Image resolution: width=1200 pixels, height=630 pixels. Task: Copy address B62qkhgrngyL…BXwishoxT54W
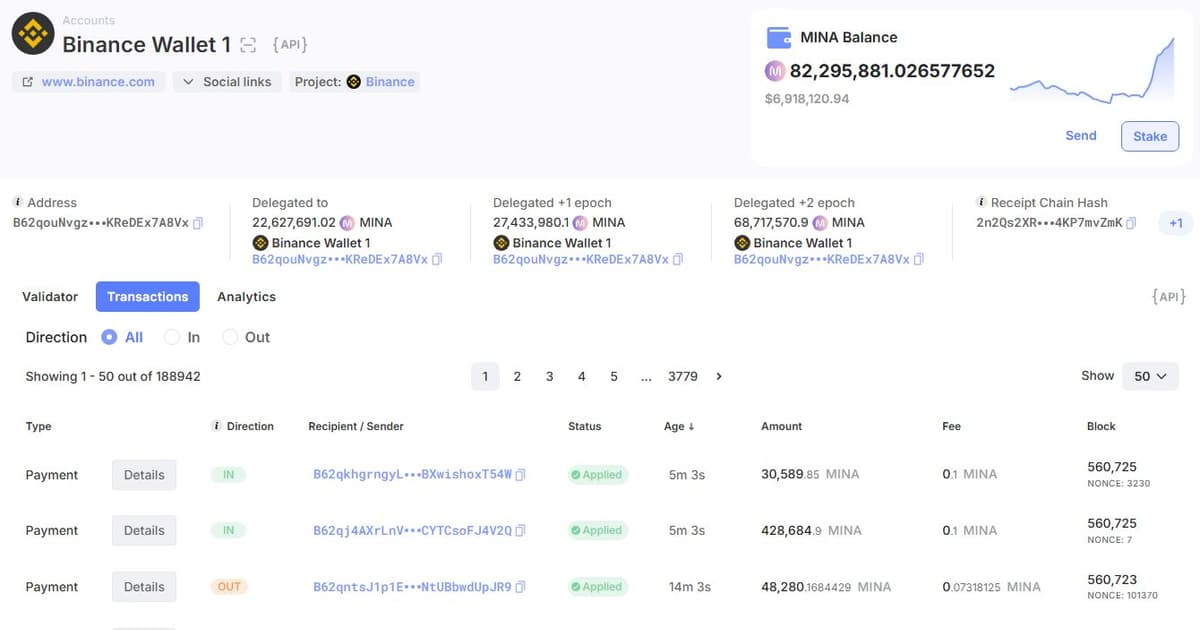tap(521, 475)
